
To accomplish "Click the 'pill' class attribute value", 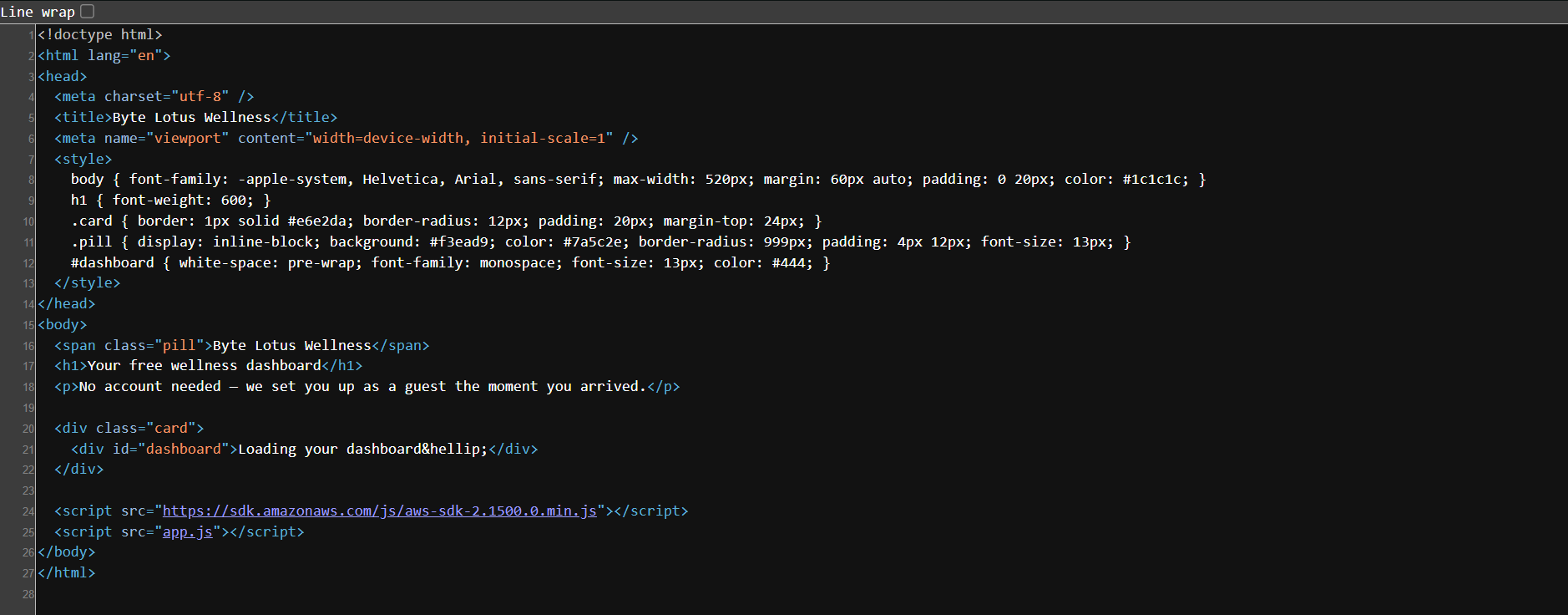I will tap(180, 345).
